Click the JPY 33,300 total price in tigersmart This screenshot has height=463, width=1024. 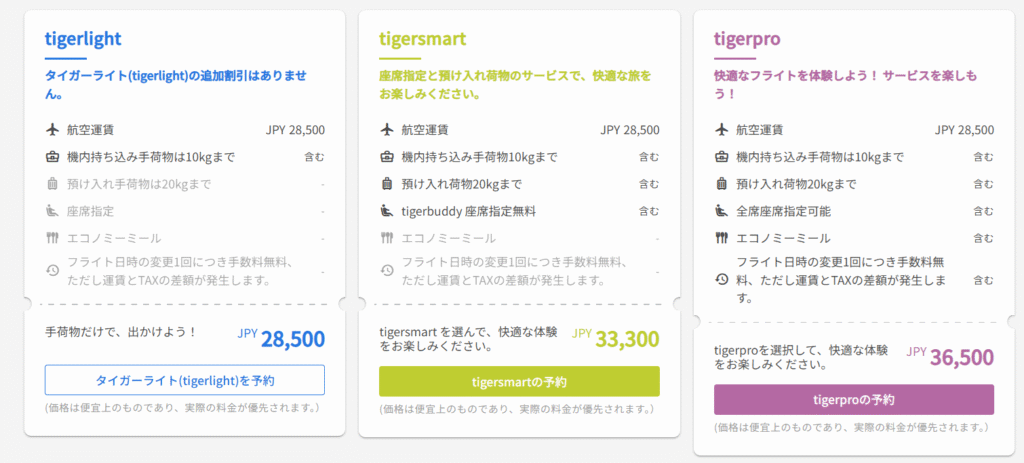615,338
